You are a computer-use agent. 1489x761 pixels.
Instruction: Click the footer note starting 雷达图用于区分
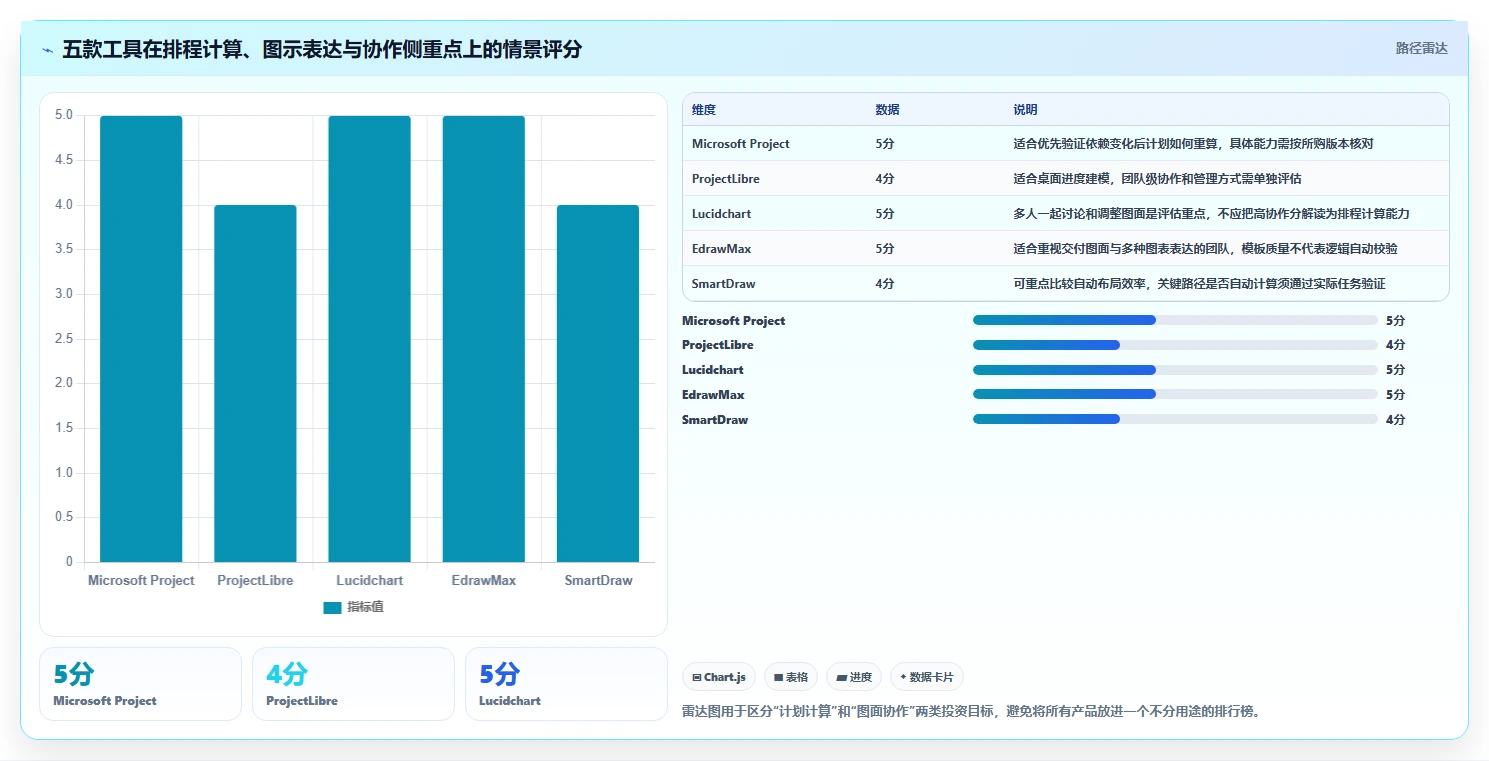tap(971, 712)
